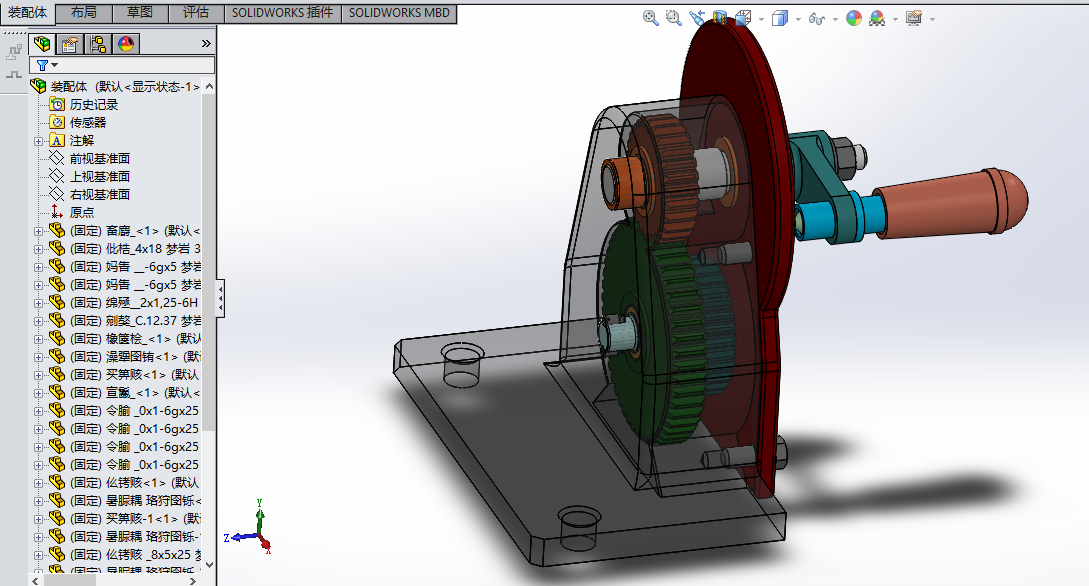1089x586 pixels.
Task: Click the Zoom to Fit magnifier icon
Action: (x=650, y=18)
